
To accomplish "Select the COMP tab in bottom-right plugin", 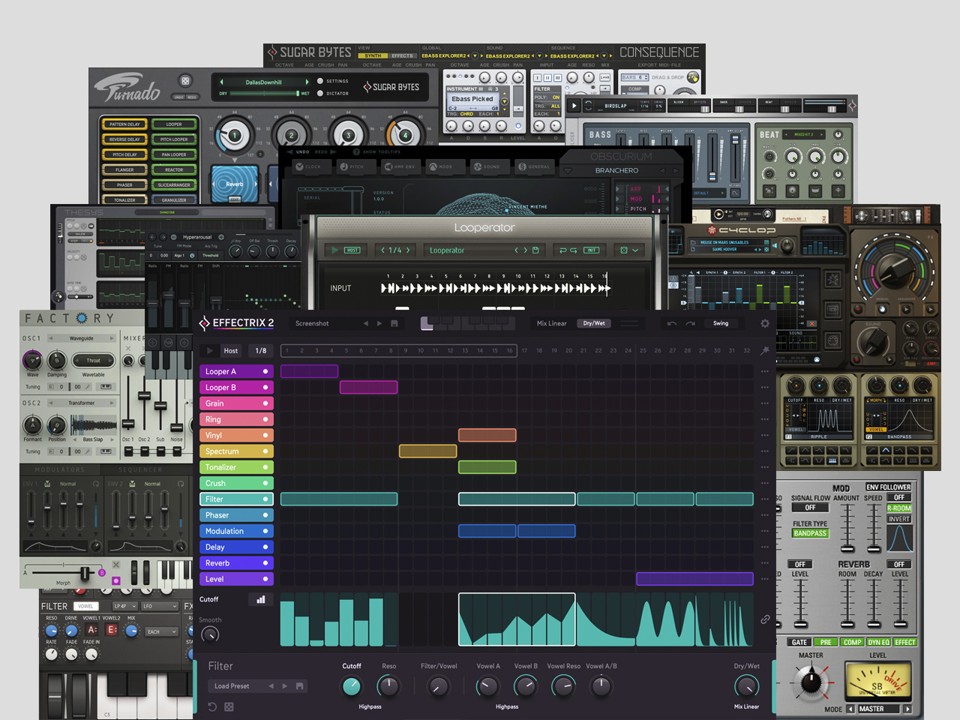I will pyautogui.click(x=852, y=642).
